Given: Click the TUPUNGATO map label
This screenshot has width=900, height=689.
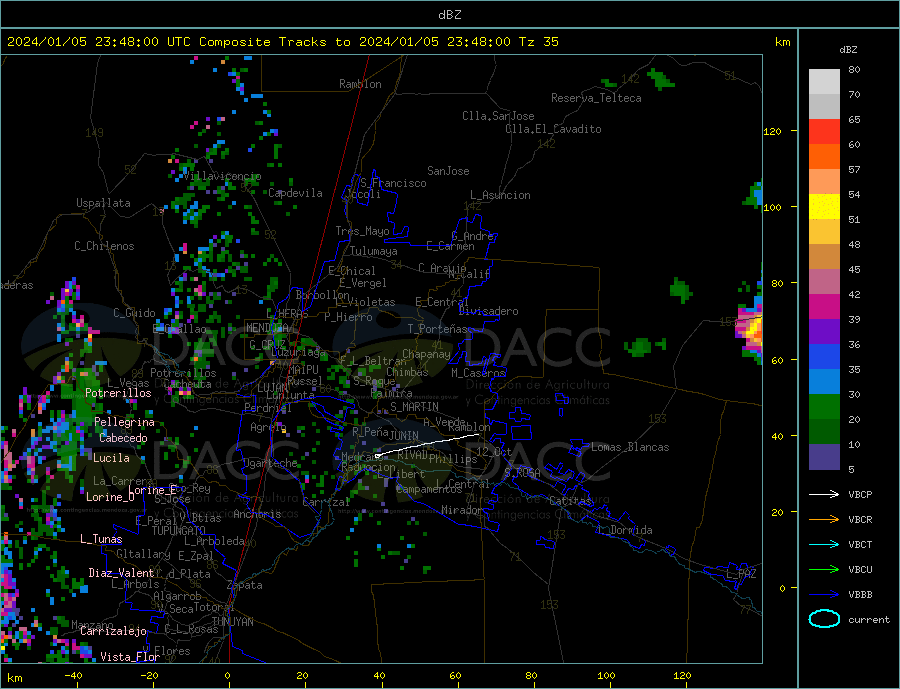Looking at the screenshot, I should [179, 531].
